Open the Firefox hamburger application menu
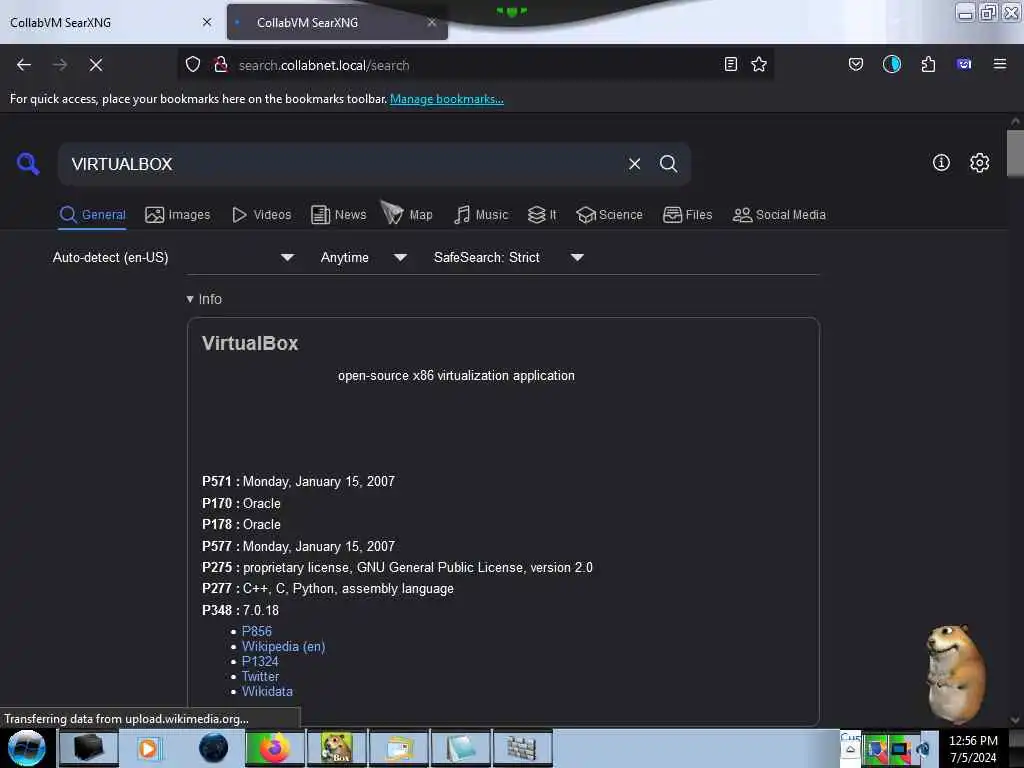1024x768 pixels. [x=1000, y=64]
